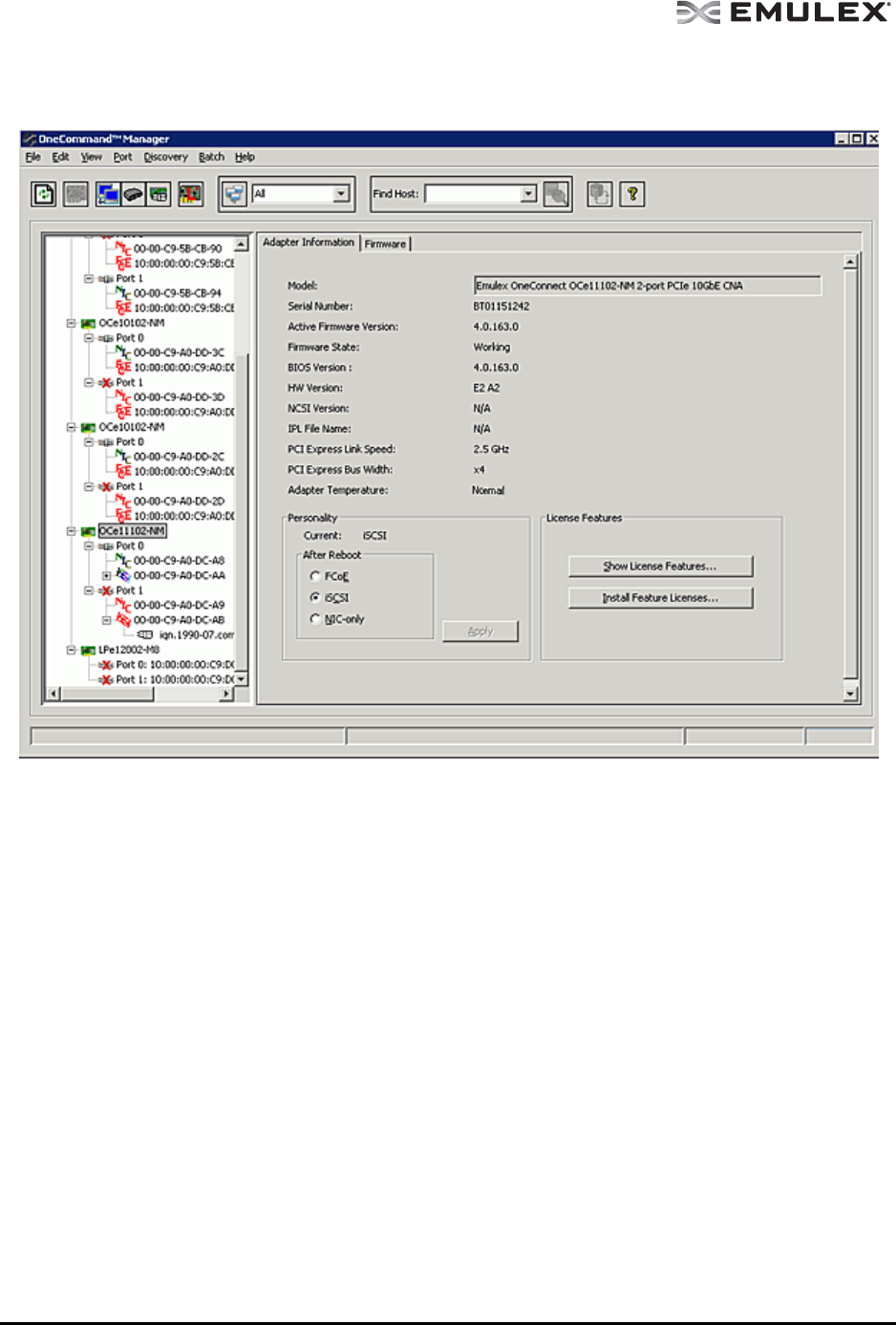896x1325 pixels.
Task: Collapse the 00-00-C9-A0-DC-AB iSCSI node
Action: click(x=107, y=620)
